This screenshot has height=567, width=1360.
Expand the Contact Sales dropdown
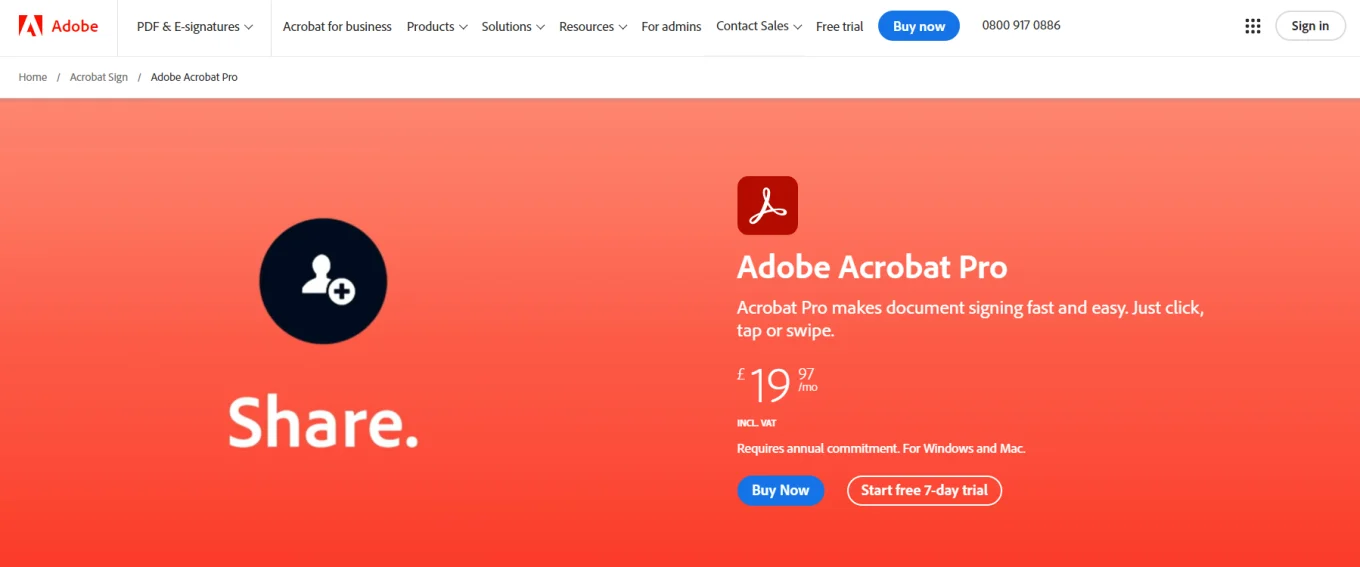click(x=759, y=26)
